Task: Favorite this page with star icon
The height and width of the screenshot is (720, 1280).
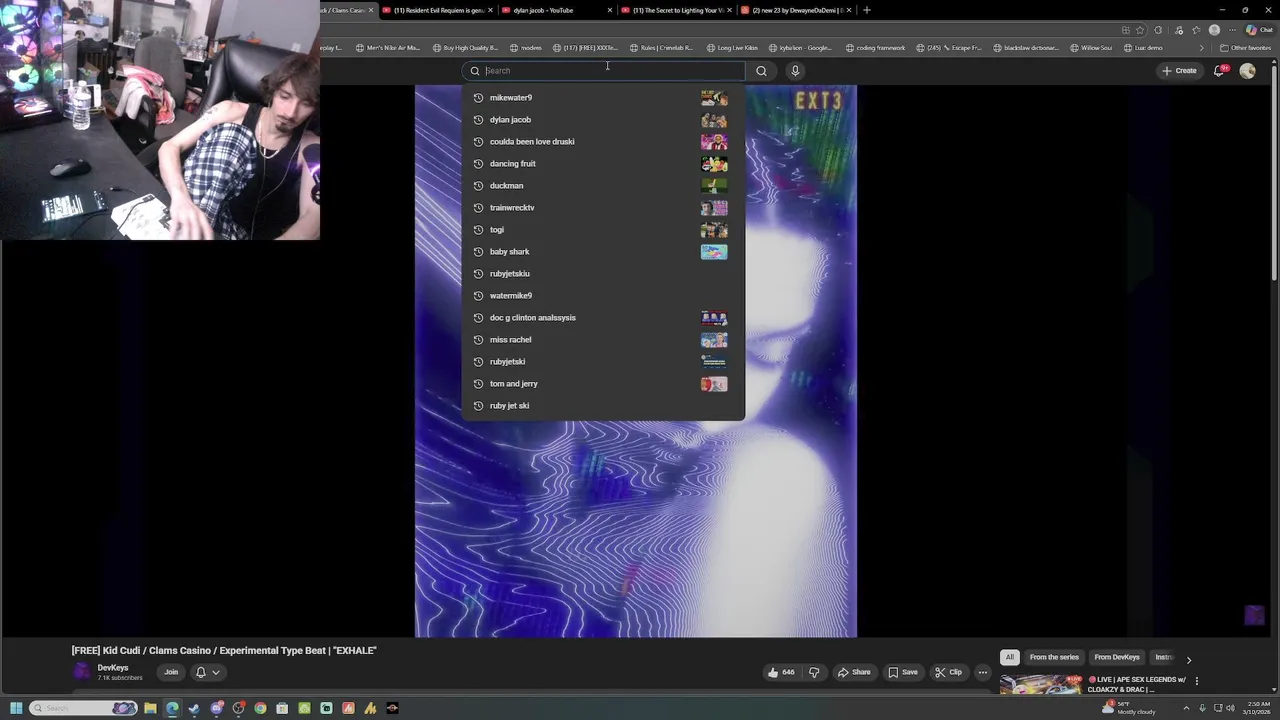Action: click(x=1139, y=30)
